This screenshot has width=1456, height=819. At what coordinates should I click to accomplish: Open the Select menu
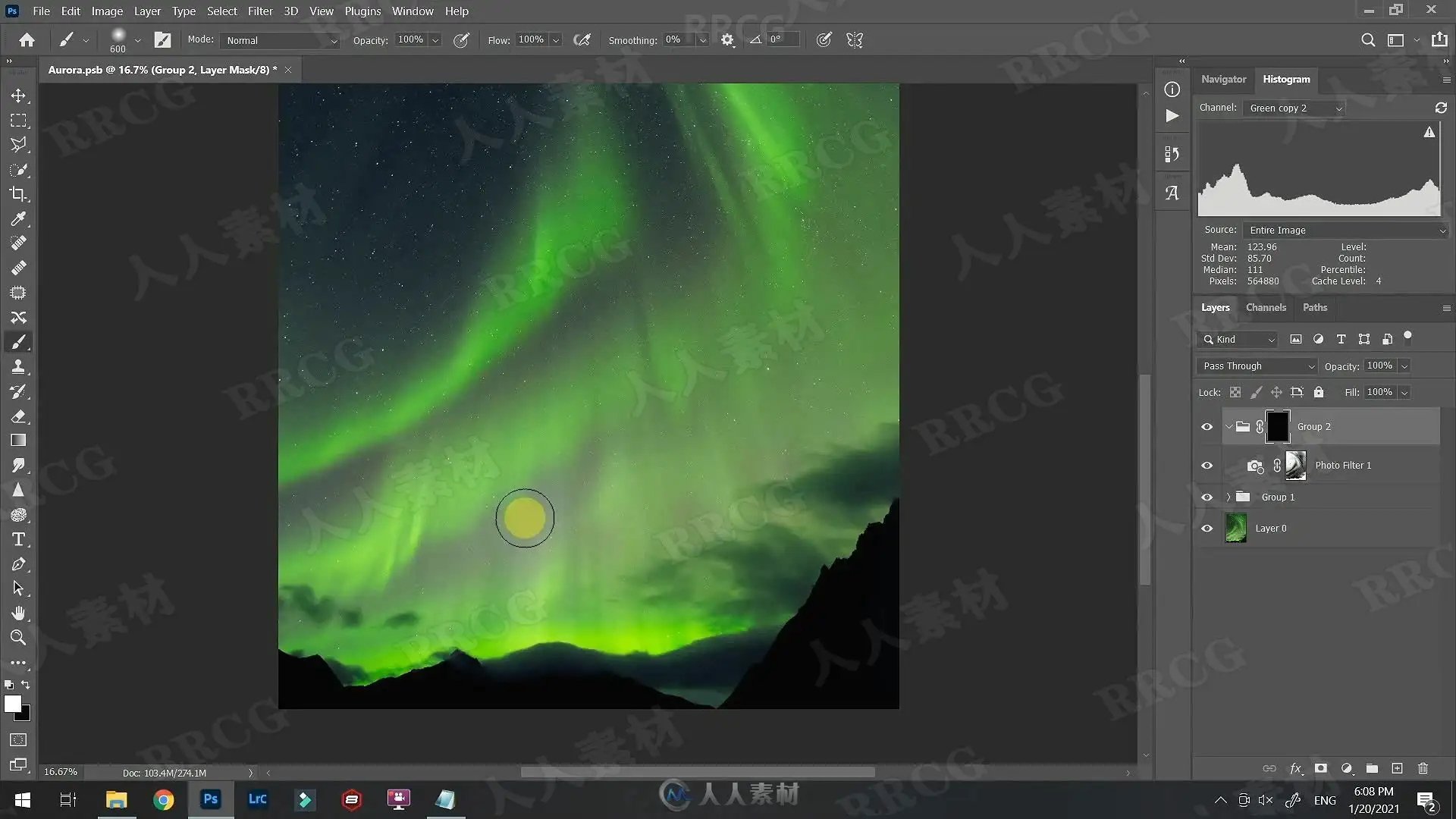pos(222,11)
